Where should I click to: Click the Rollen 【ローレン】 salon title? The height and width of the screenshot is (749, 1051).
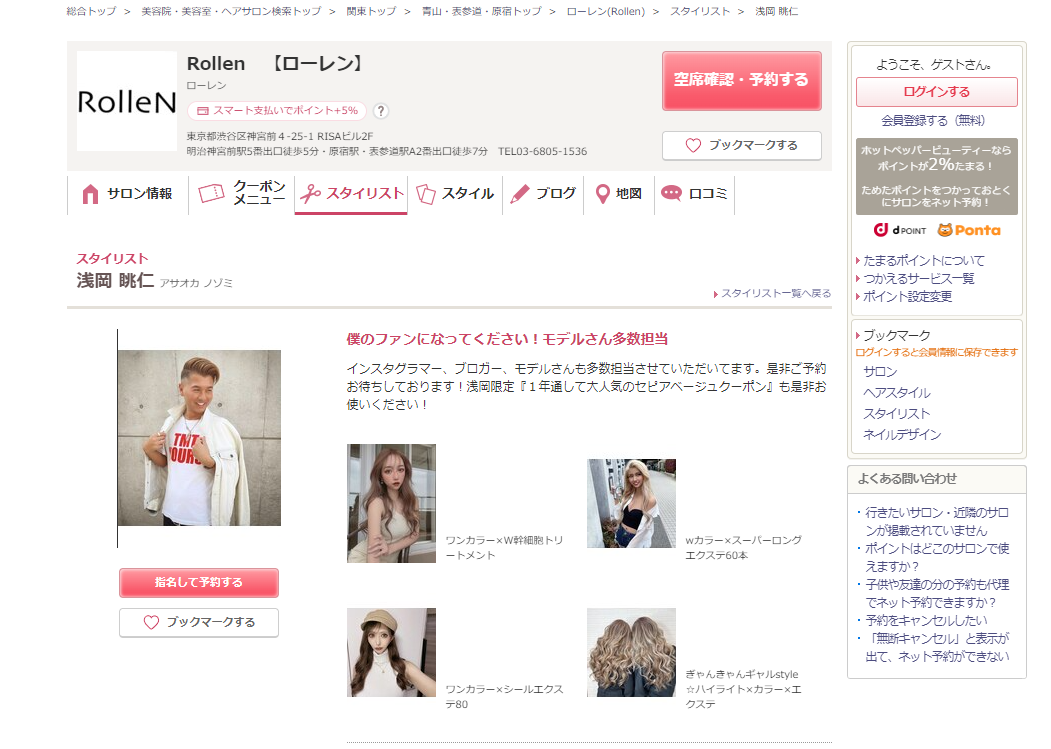[x=276, y=64]
